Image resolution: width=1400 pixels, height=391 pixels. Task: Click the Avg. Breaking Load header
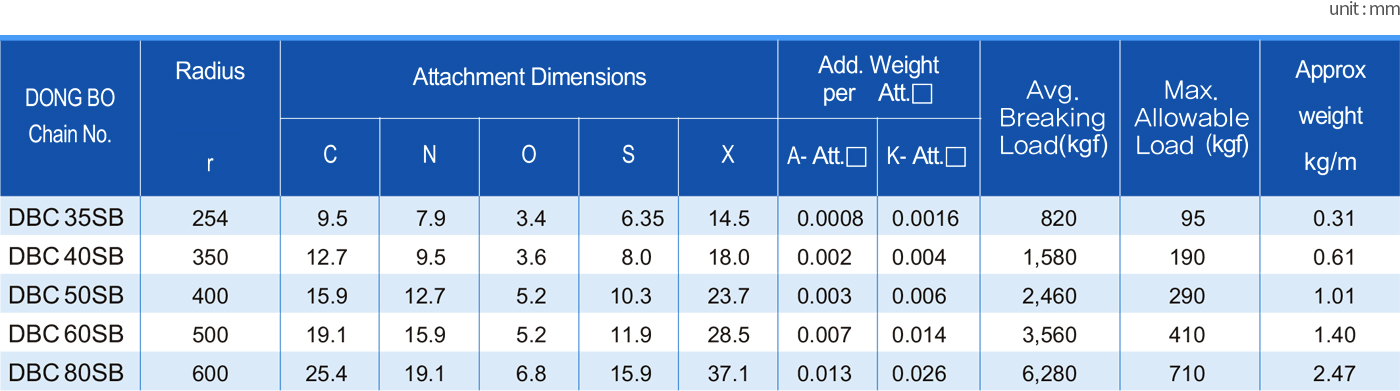1051,118
